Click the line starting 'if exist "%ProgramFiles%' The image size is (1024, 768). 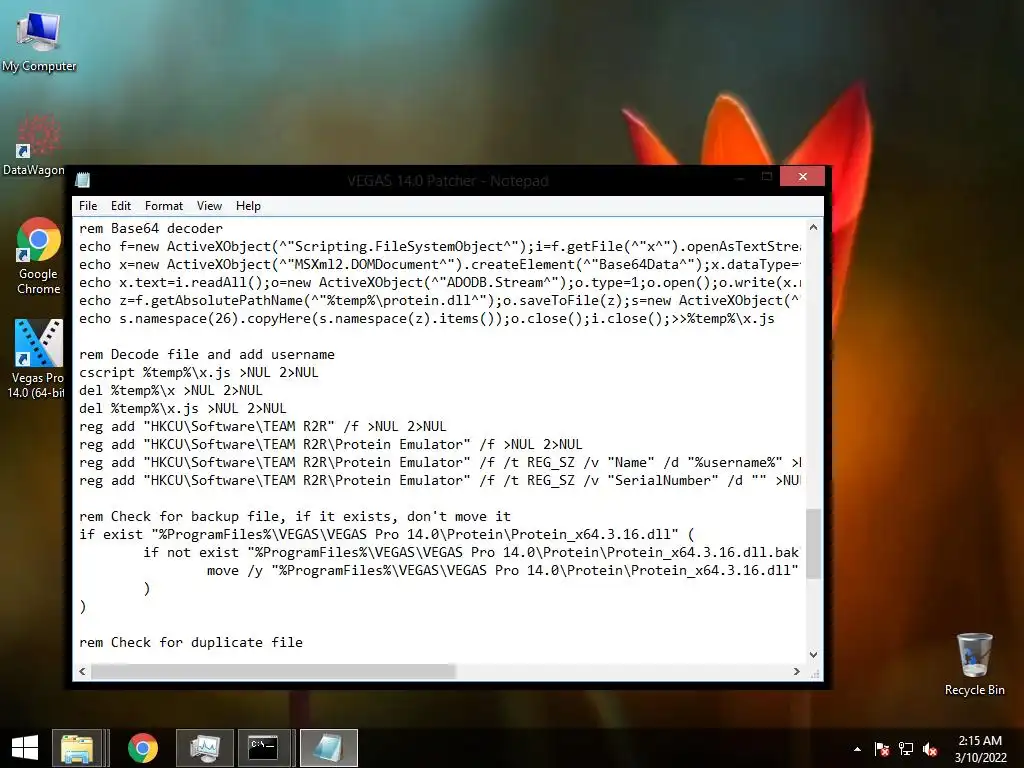coord(387,534)
